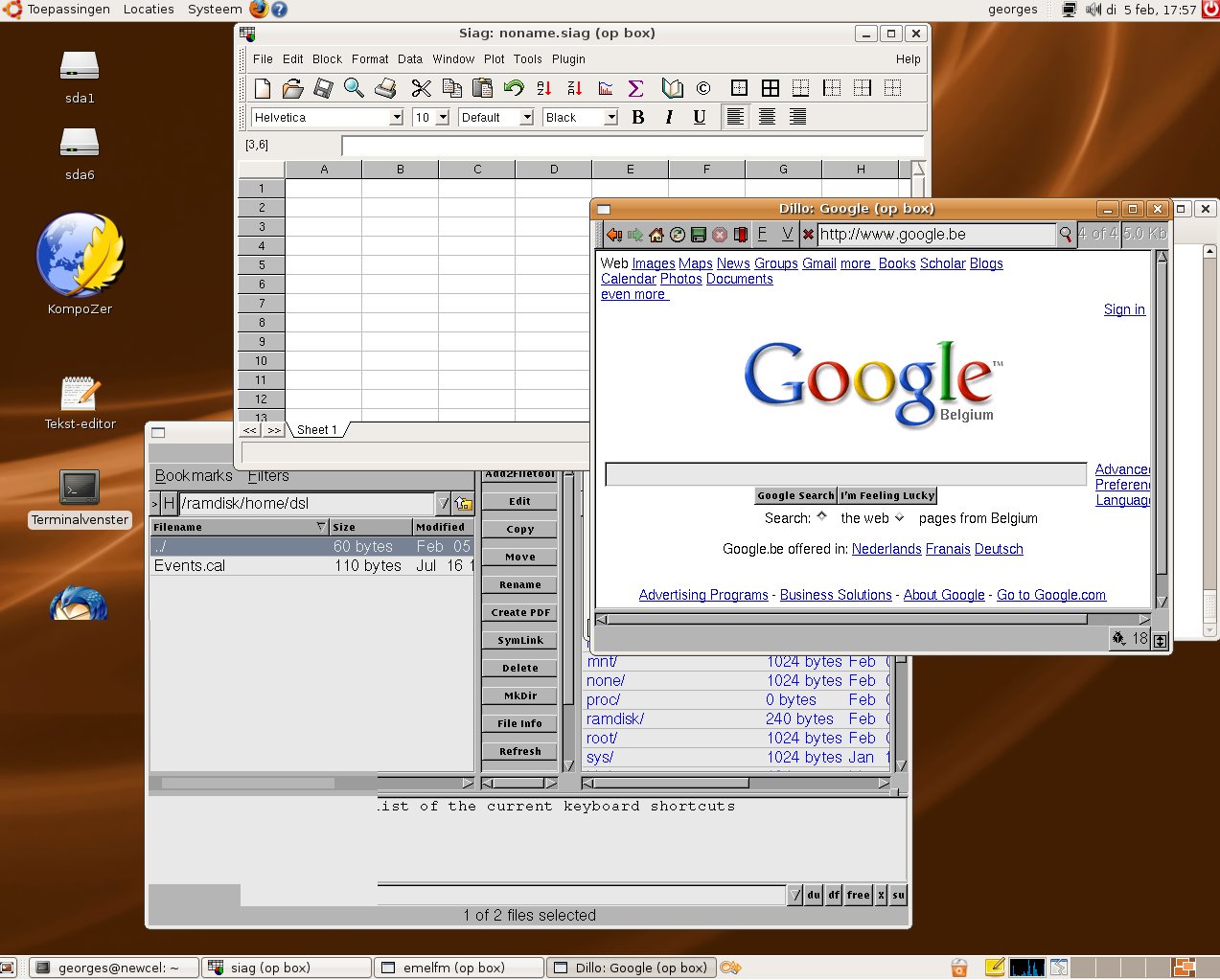Go to Home in Dillo toolbar
The height and width of the screenshot is (980, 1220).
click(x=656, y=235)
